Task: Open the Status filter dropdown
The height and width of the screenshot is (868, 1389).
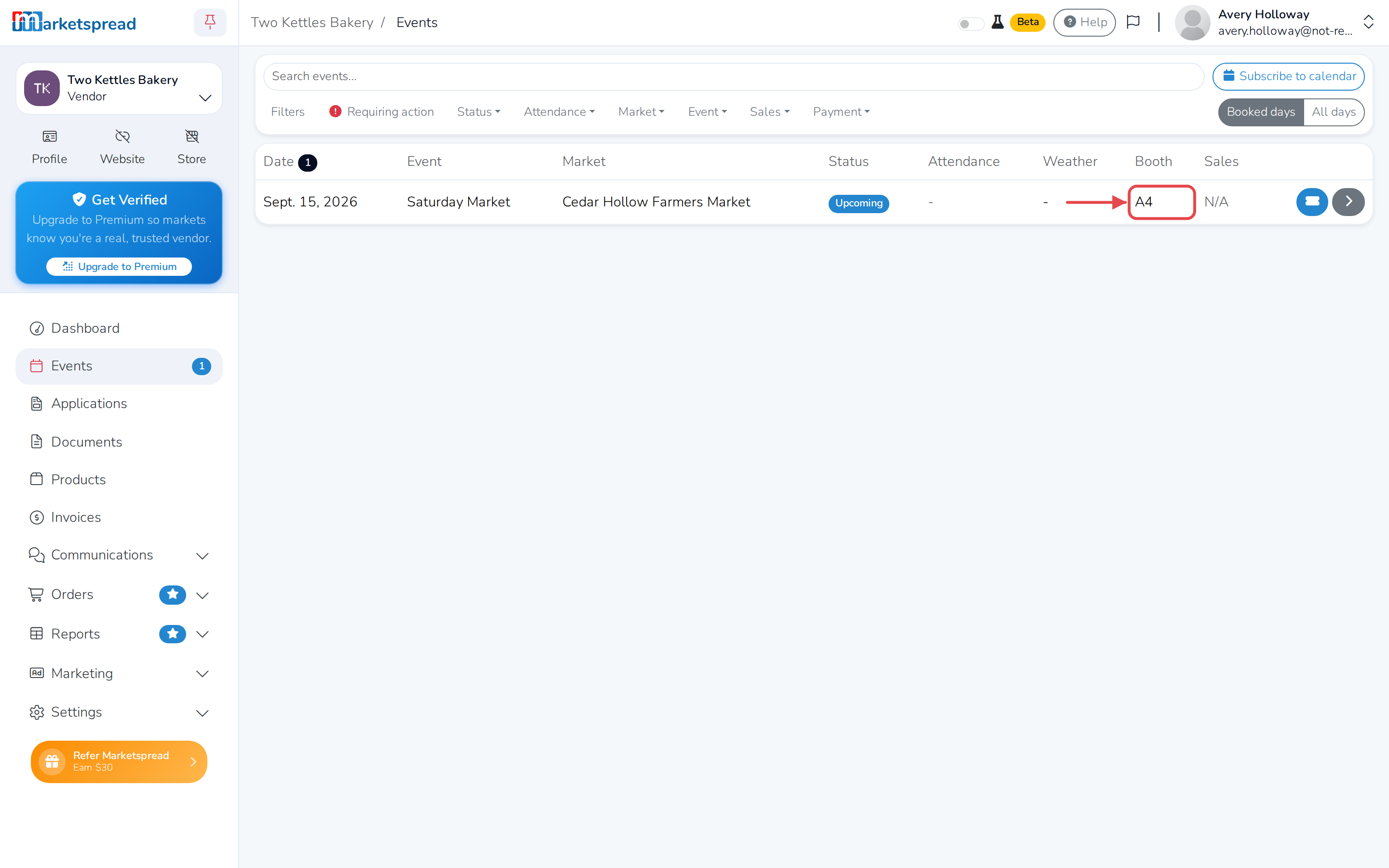Action: click(479, 112)
